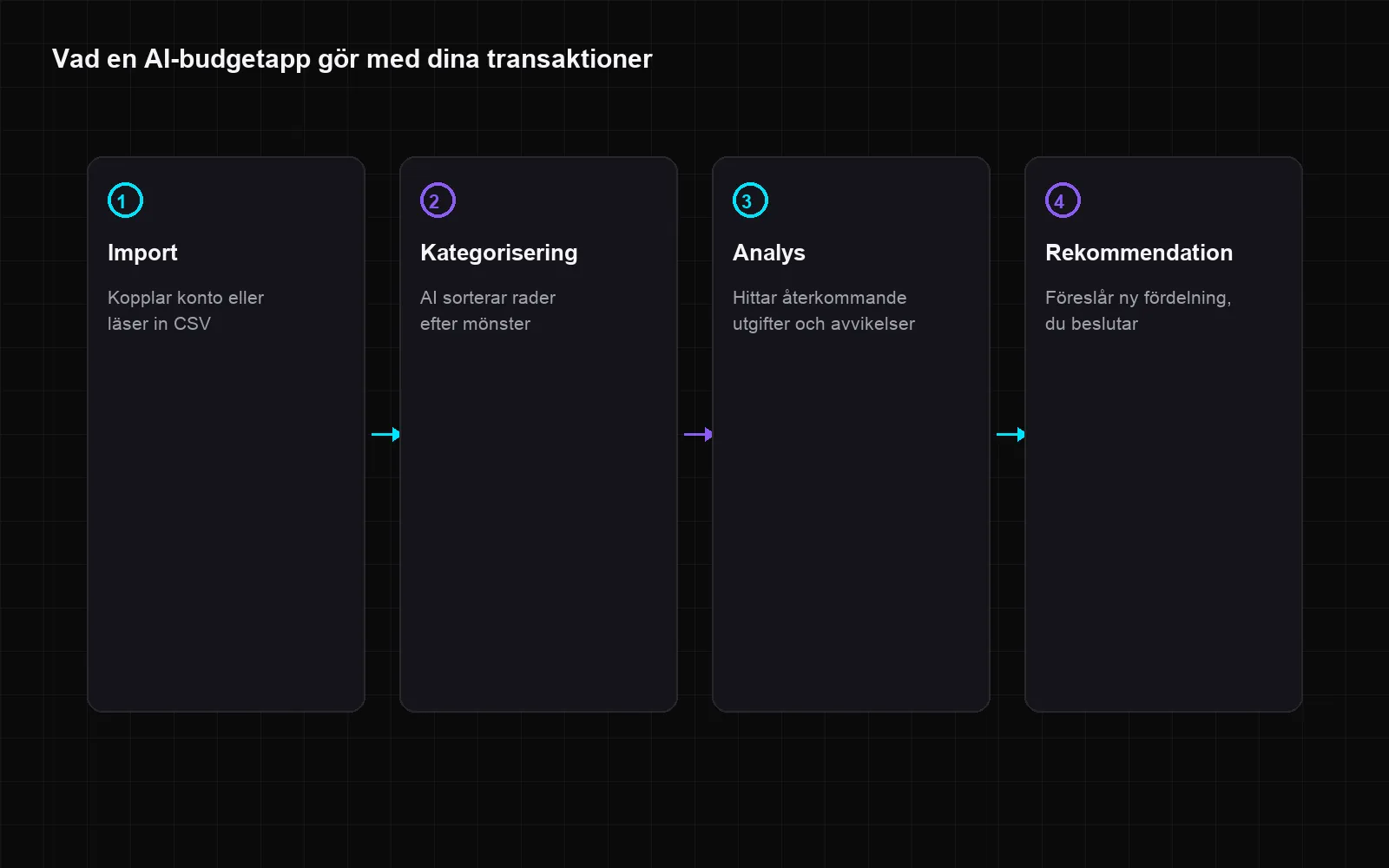Screen dimensions: 1389x868
Task: Click the text 'Kopplar konto eller läser in CSV'
Action: [x=186, y=311]
